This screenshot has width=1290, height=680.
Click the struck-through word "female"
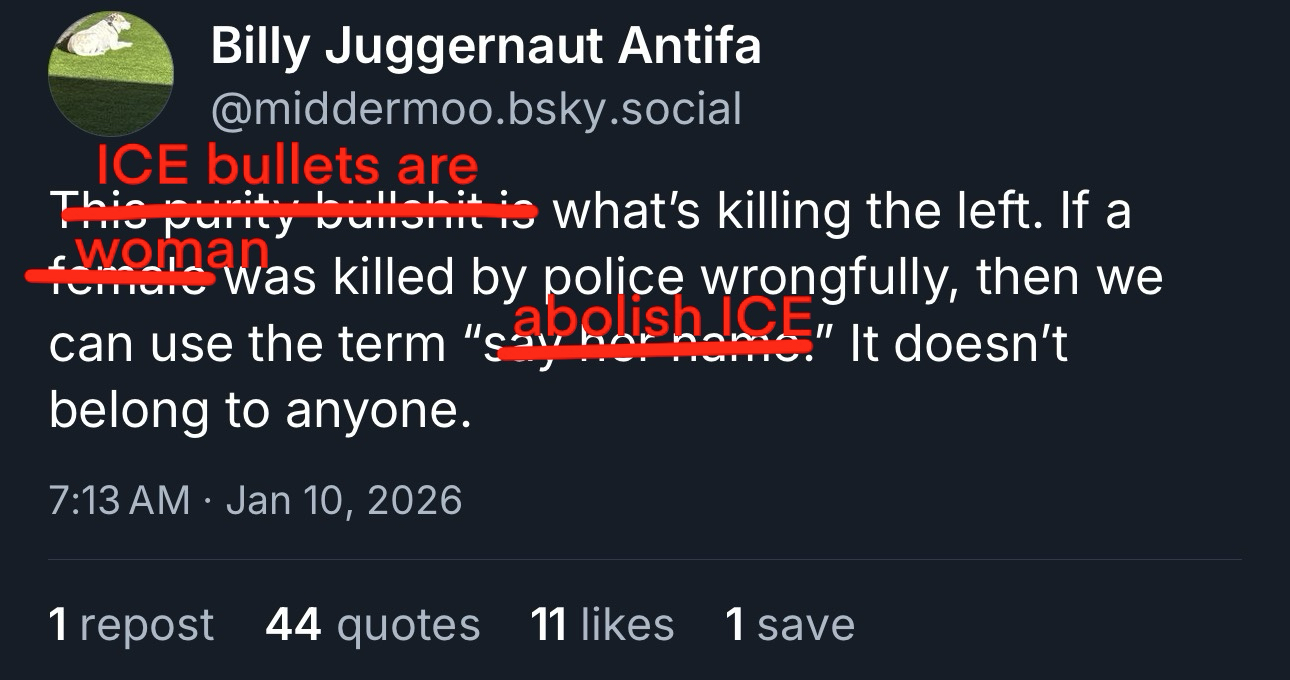pos(130,278)
